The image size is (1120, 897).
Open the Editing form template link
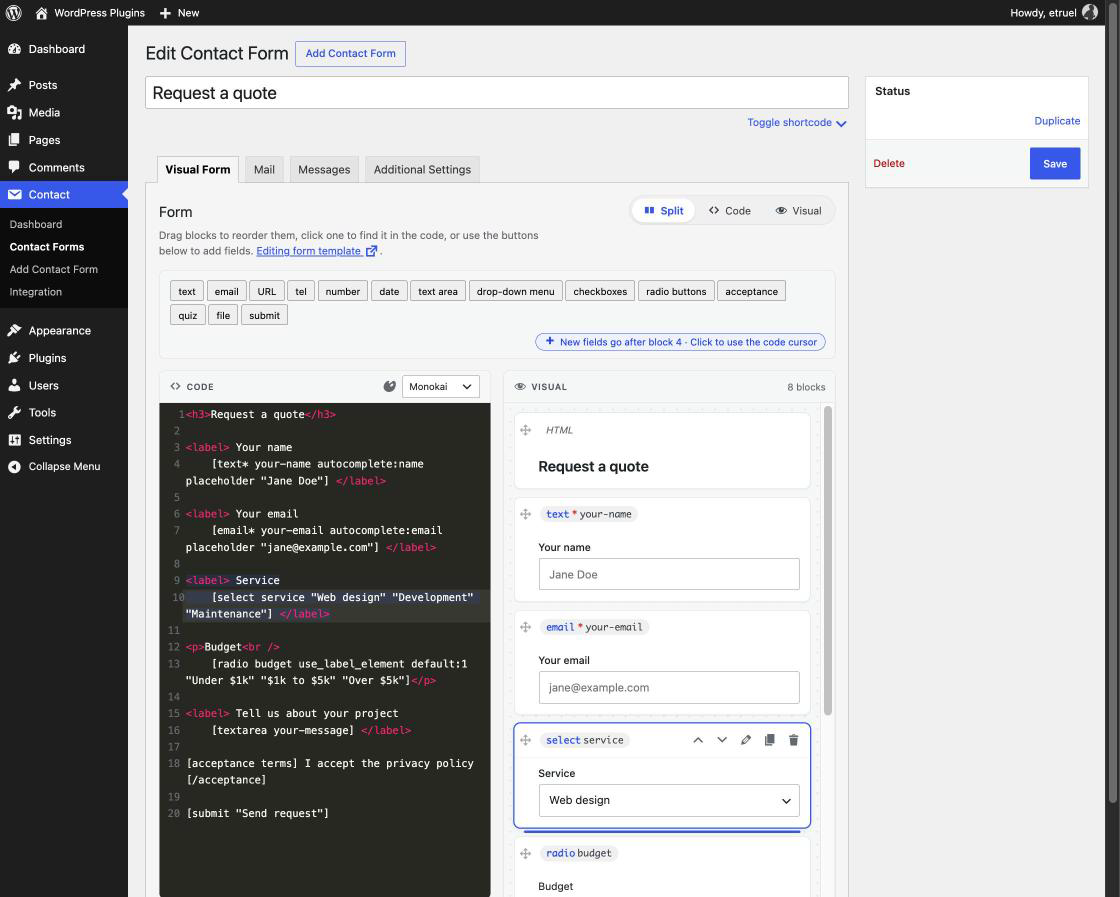pos(309,251)
